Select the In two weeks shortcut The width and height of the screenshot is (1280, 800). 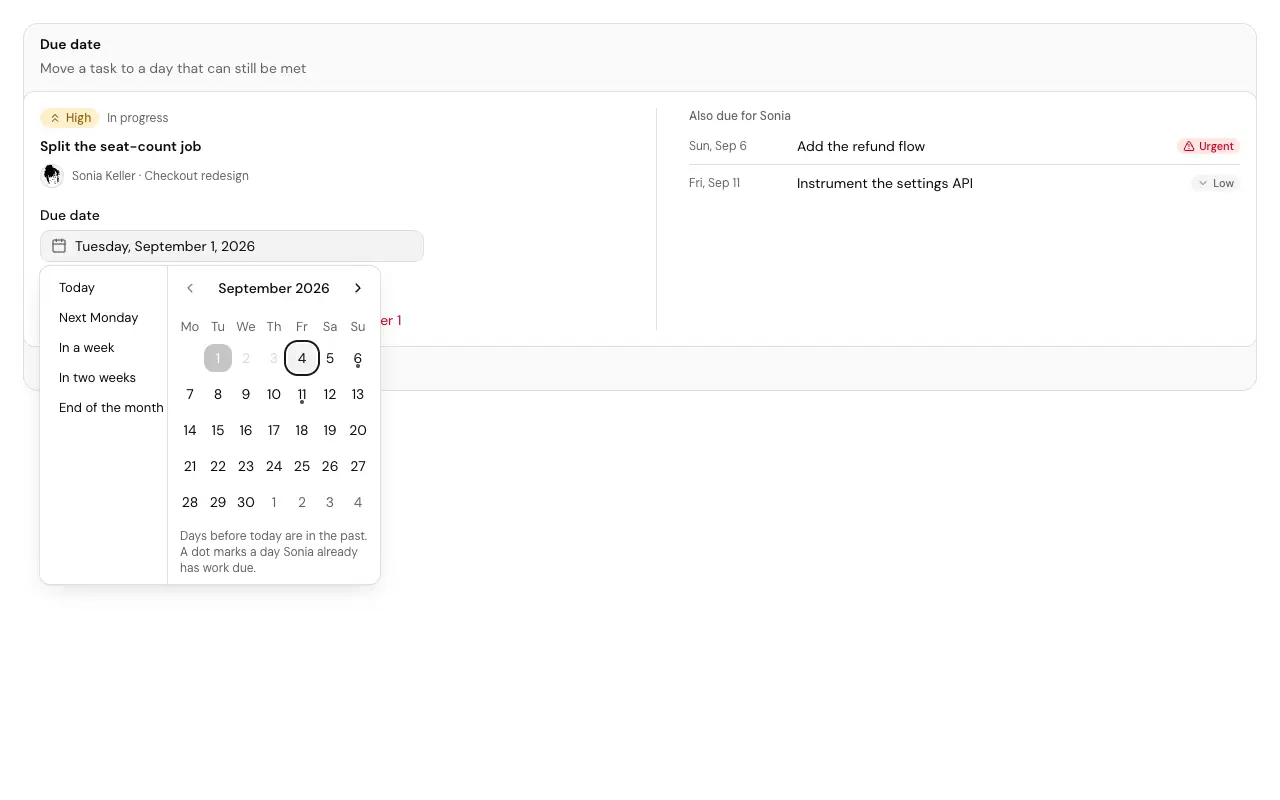coord(97,378)
